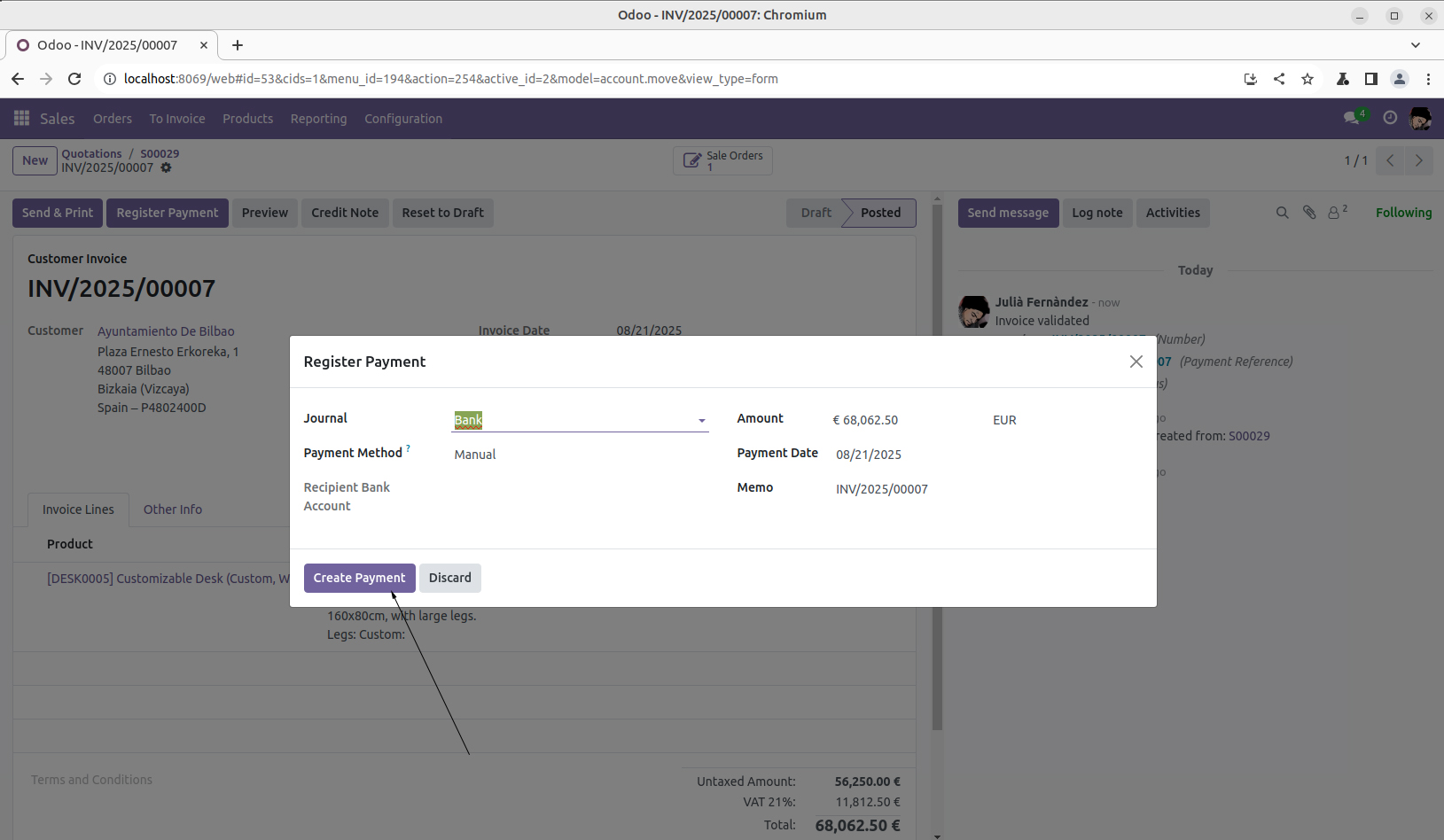The width and height of the screenshot is (1444, 840).
Task: Toggle the Following subscription button
Action: point(1402,213)
